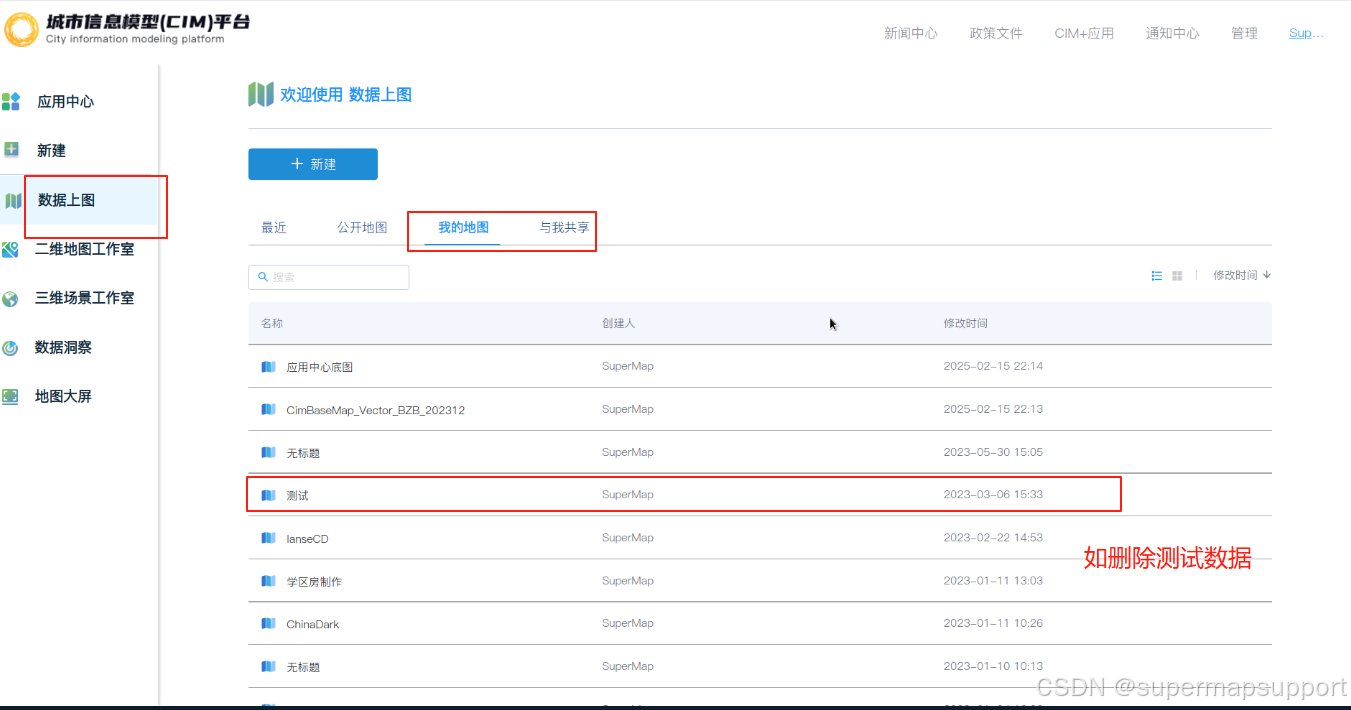Switch to the 我的地图 tab
The image size is (1351, 710).
463,227
